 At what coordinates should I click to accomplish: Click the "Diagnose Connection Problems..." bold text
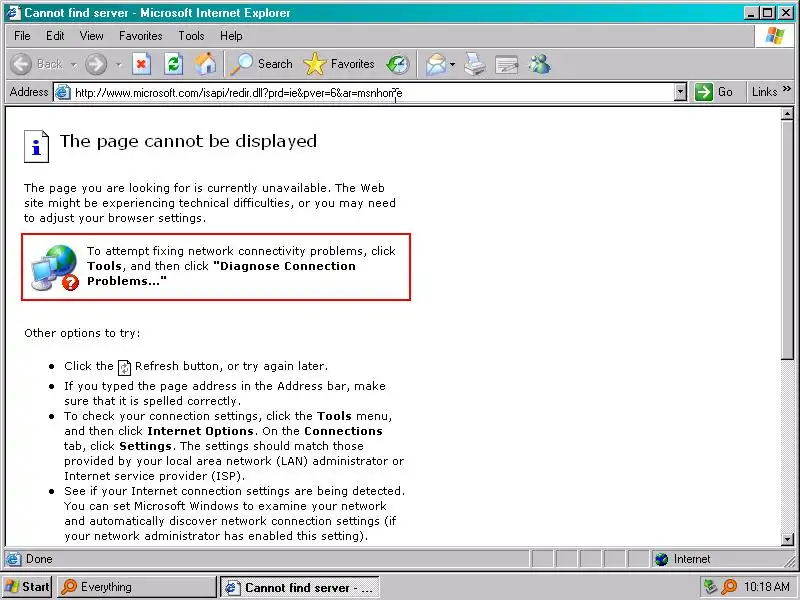click(221, 273)
